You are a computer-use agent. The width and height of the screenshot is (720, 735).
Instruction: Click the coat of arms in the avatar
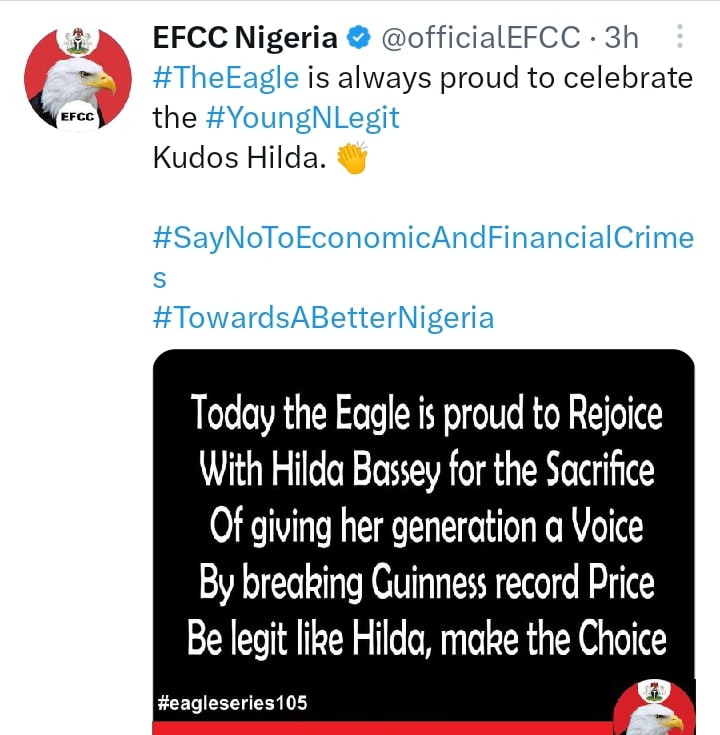point(78,44)
